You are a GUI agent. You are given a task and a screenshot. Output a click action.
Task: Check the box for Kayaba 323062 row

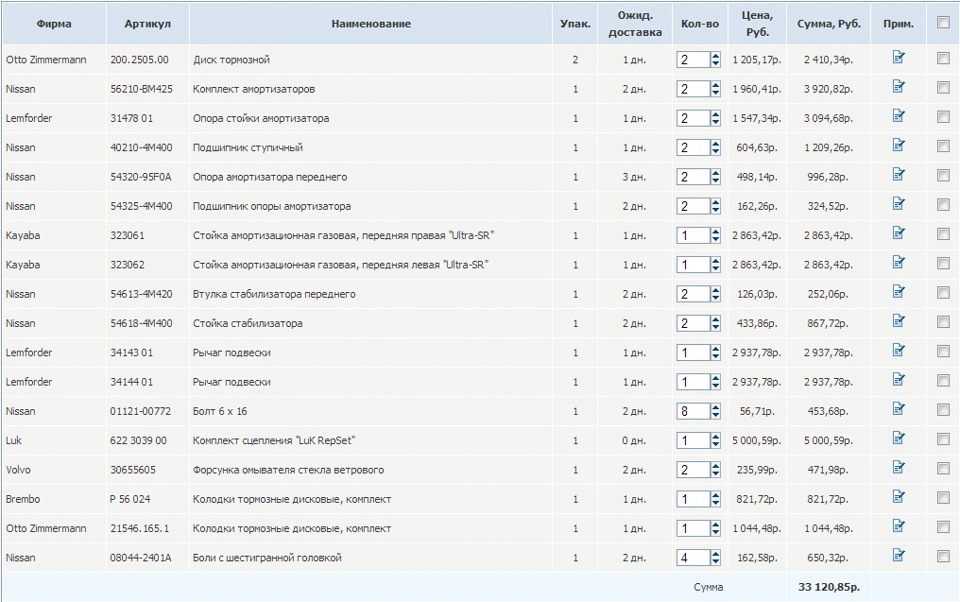click(x=943, y=263)
